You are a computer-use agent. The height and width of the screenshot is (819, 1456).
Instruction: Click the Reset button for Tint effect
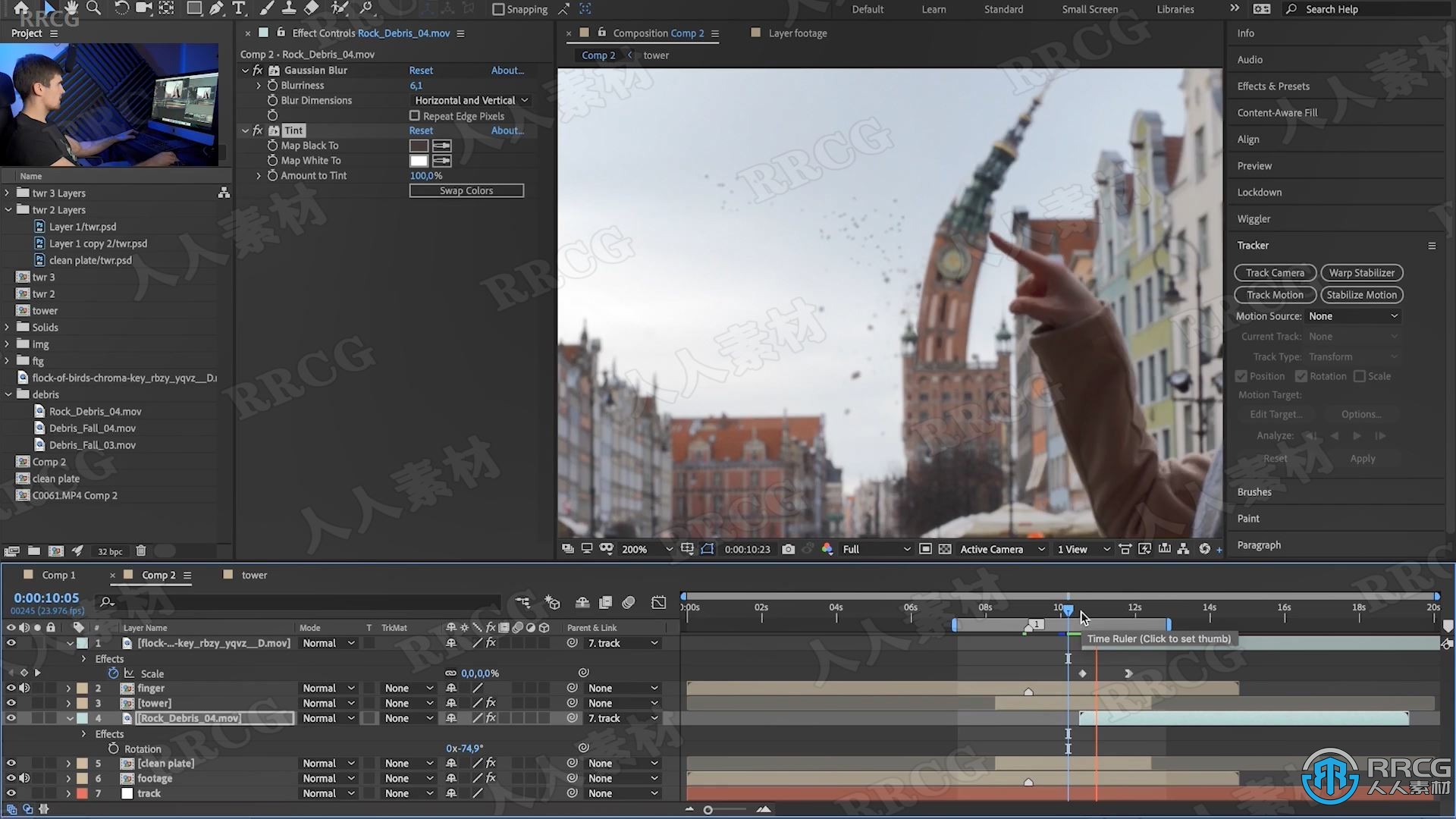click(x=420, y=130)
